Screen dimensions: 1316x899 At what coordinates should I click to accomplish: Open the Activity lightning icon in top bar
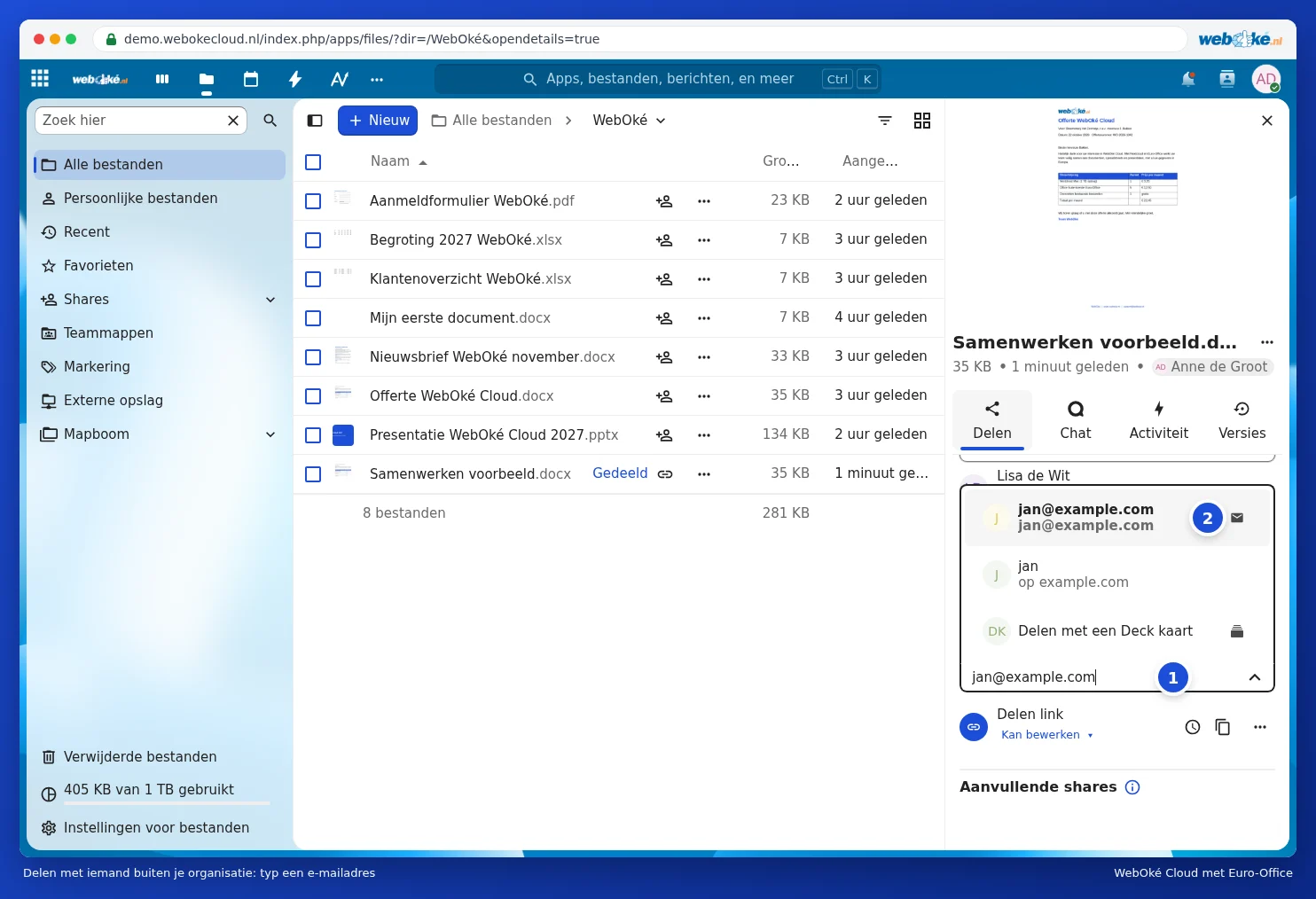(x=295, y=79)
